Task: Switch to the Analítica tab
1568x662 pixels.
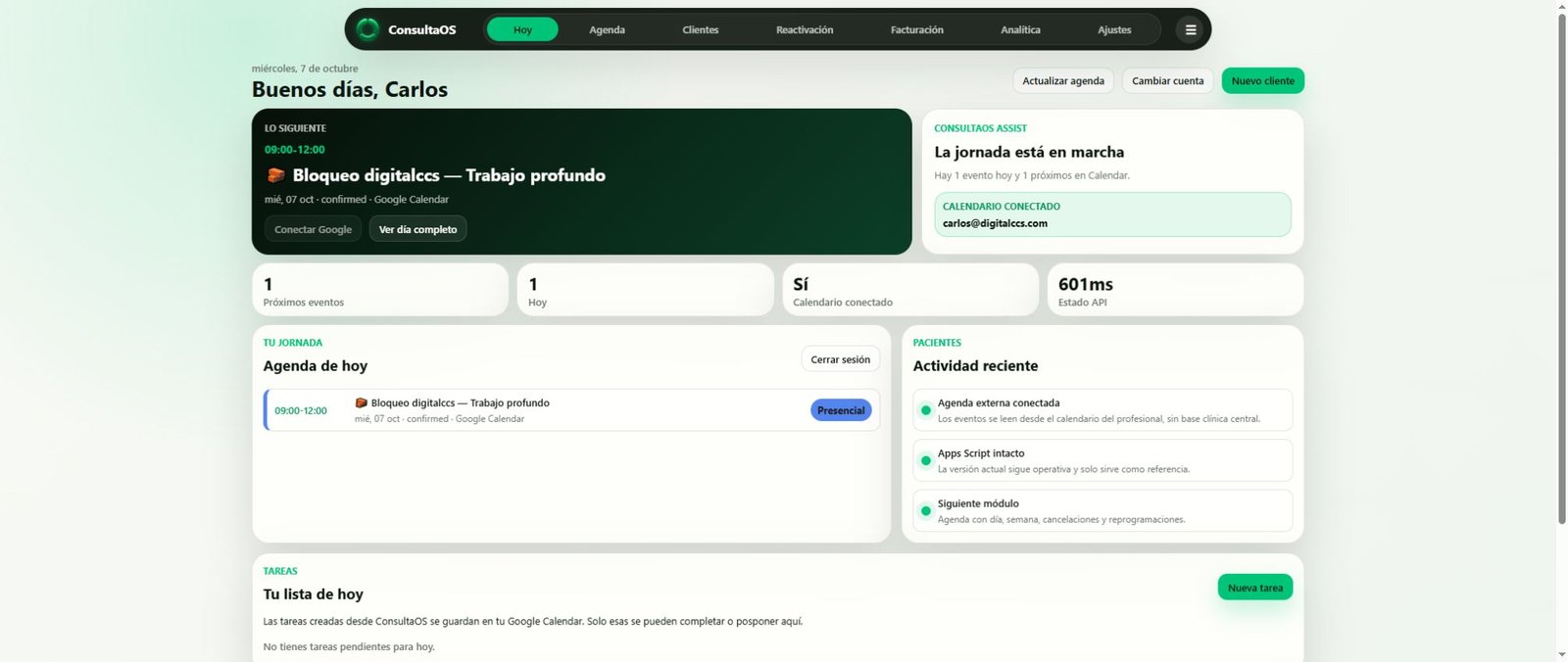Action: [x=1020, y=29]
